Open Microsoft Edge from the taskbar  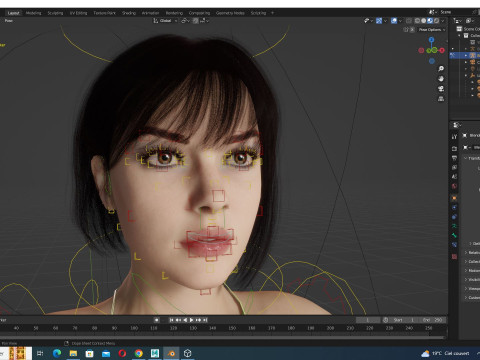[x=57, y=353]
